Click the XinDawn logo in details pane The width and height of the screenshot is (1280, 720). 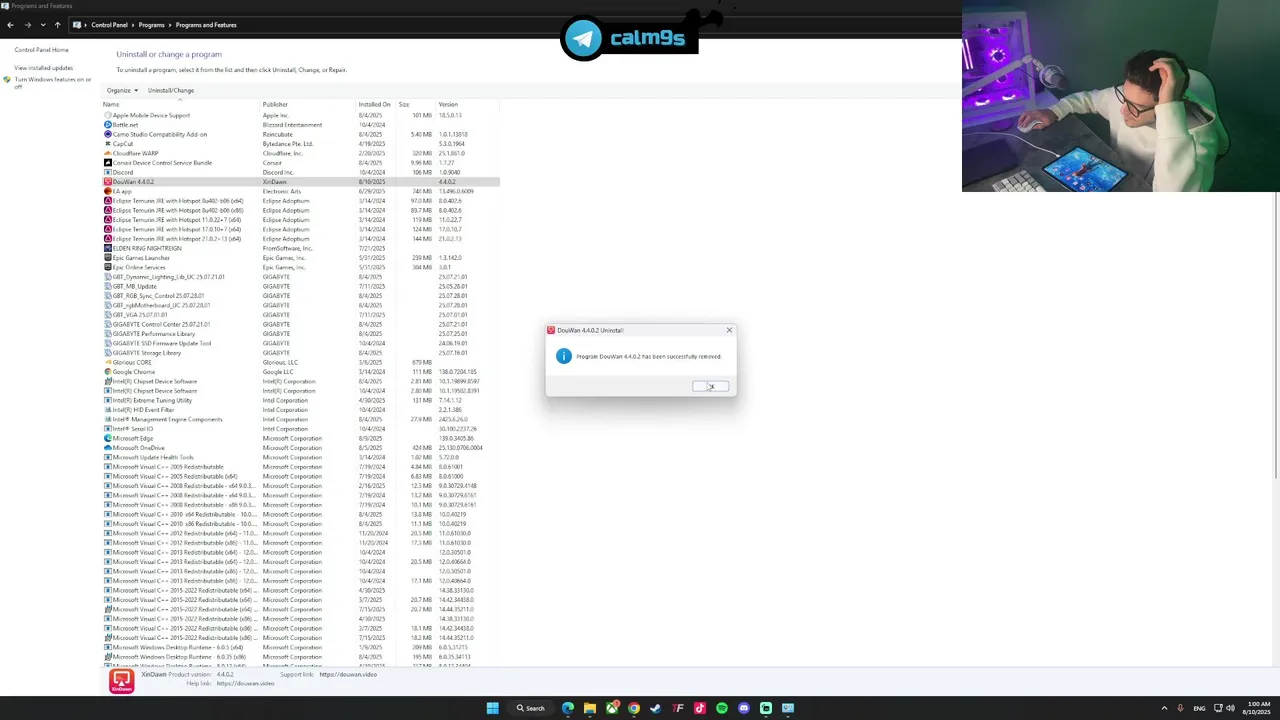[122, 681]
